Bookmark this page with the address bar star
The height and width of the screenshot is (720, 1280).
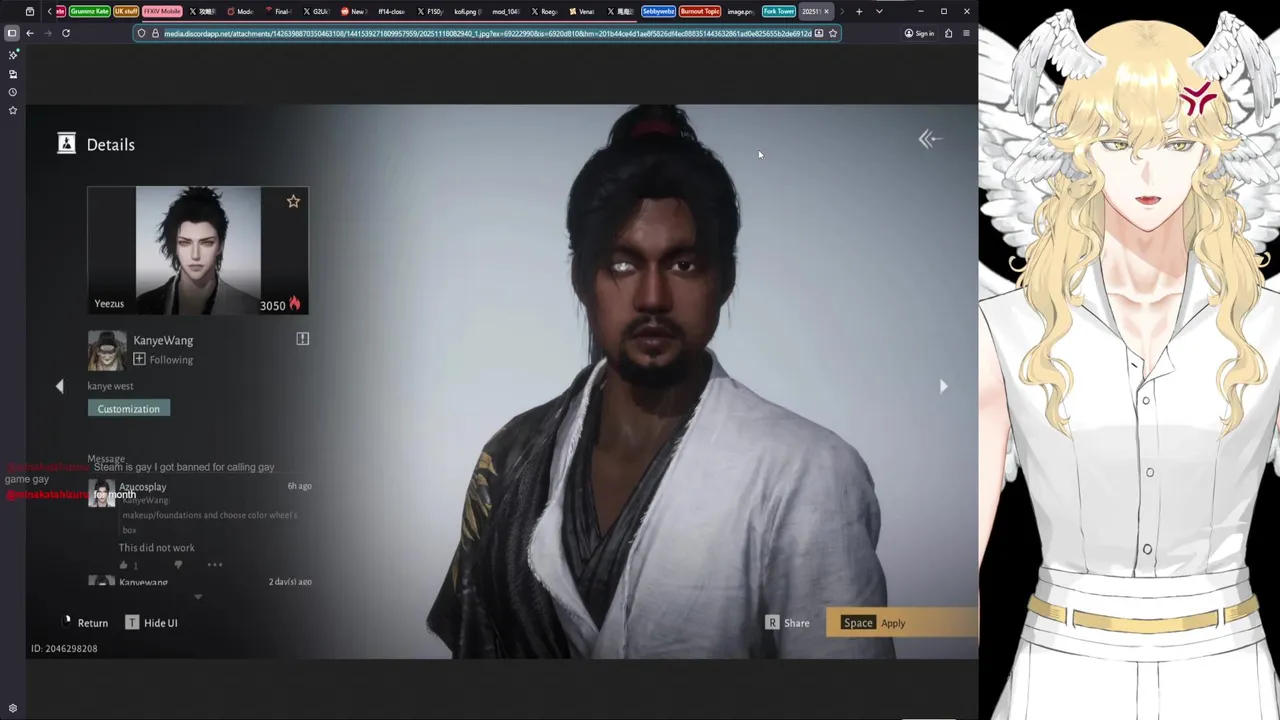pos(832,33)
